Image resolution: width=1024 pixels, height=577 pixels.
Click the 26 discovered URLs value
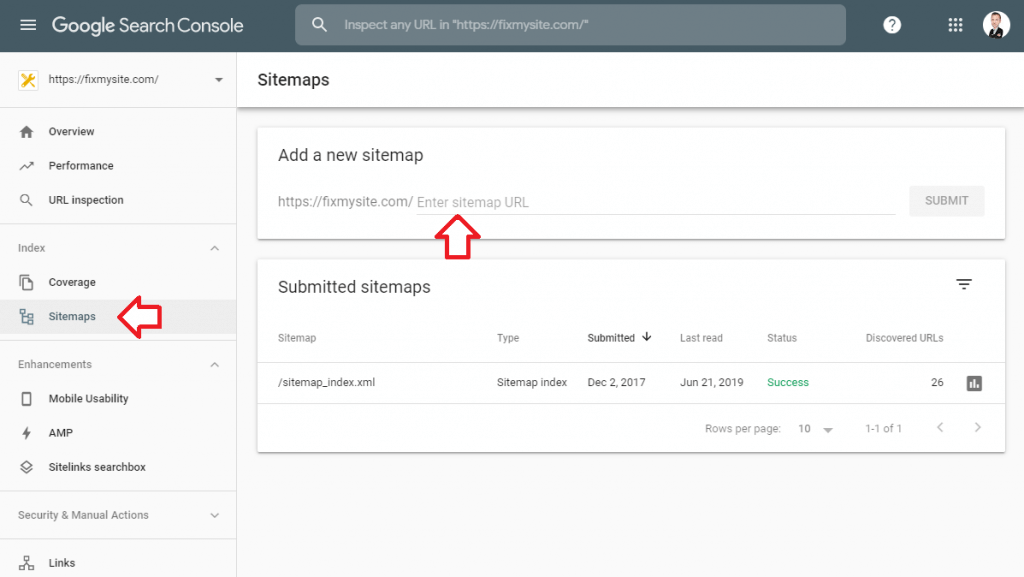pyautogui.click(x=937, y=382)
